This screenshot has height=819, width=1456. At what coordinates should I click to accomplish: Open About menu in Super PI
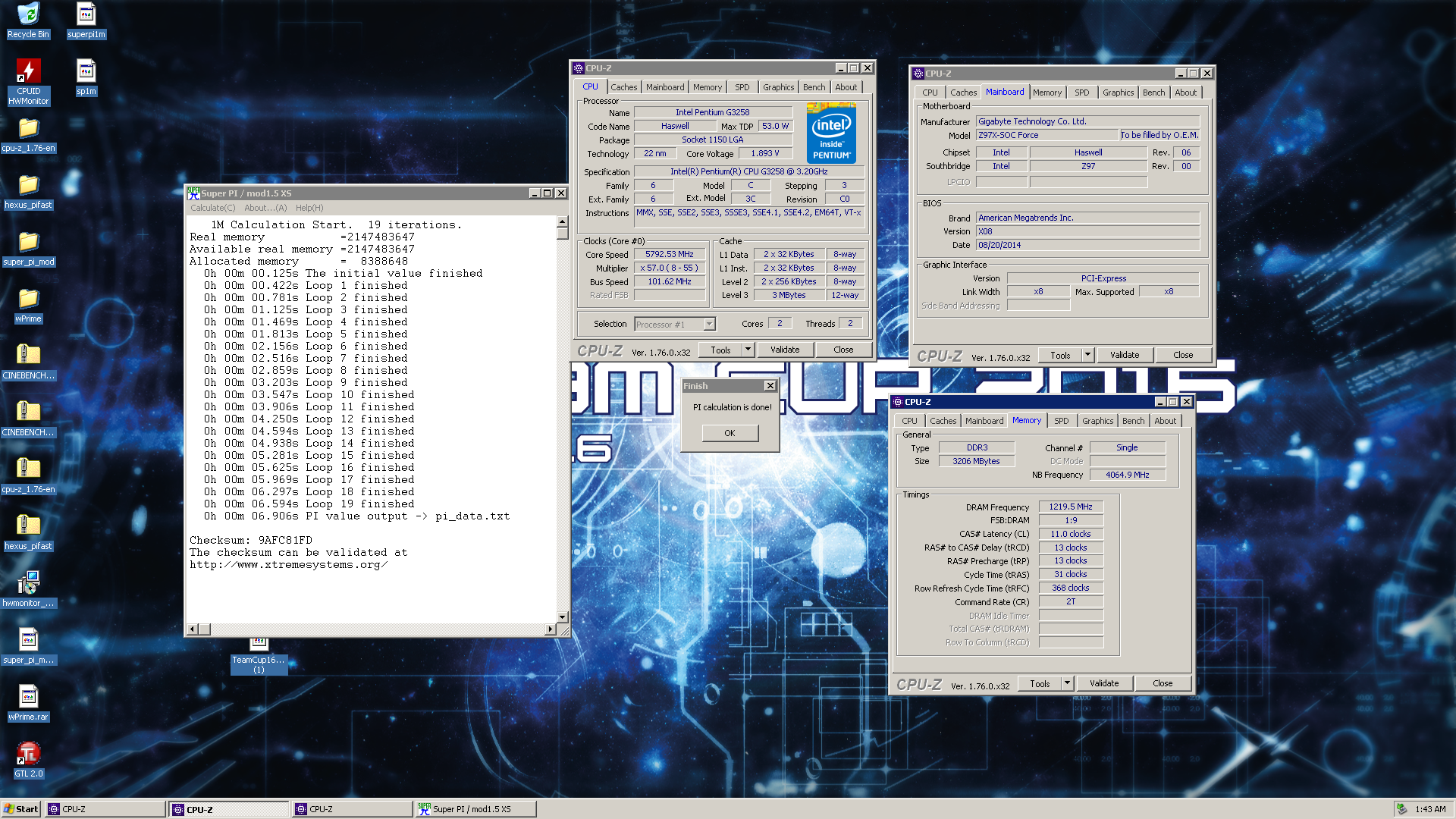(x=265, y=208)
